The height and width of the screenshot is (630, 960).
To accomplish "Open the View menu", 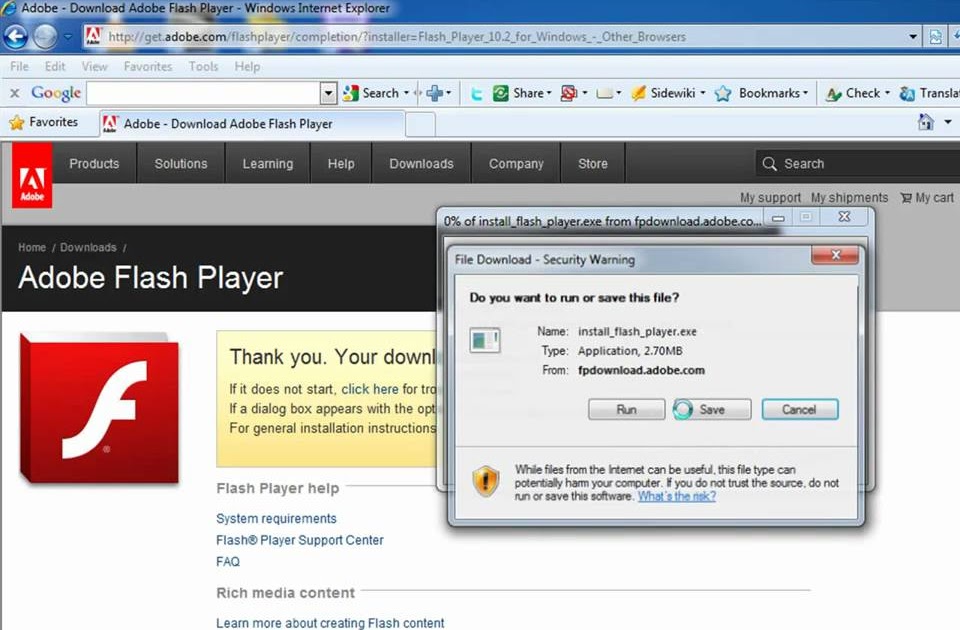I will click(94, 66).
